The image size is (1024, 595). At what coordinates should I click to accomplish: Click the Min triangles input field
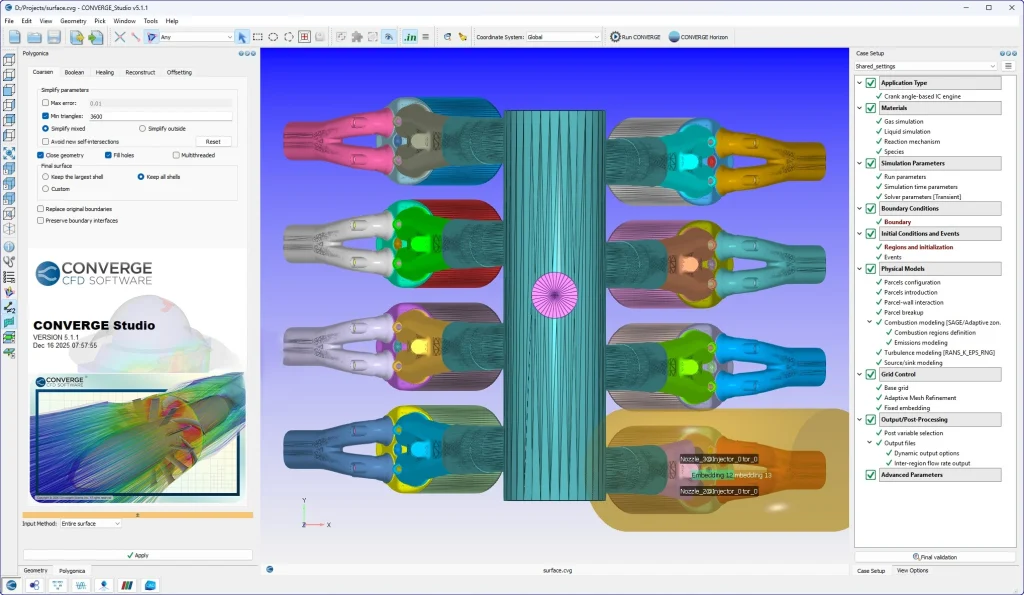point(160,116)
